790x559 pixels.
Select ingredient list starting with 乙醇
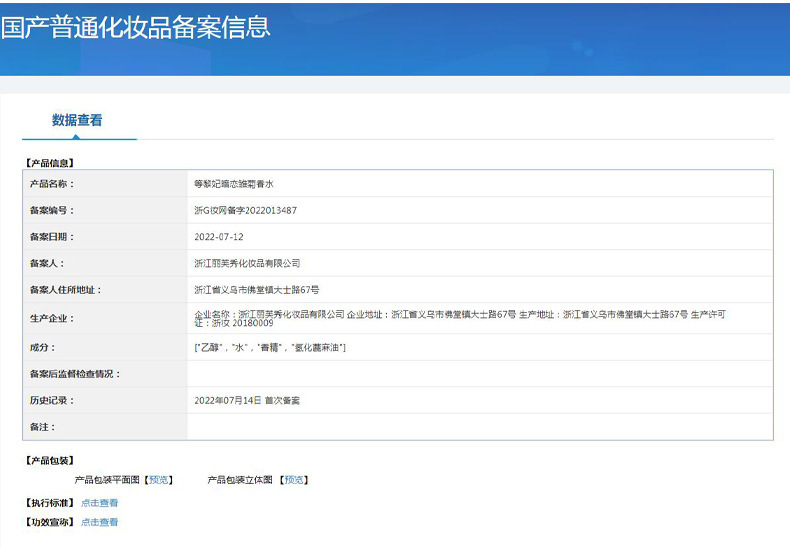(x=270, y=347)
